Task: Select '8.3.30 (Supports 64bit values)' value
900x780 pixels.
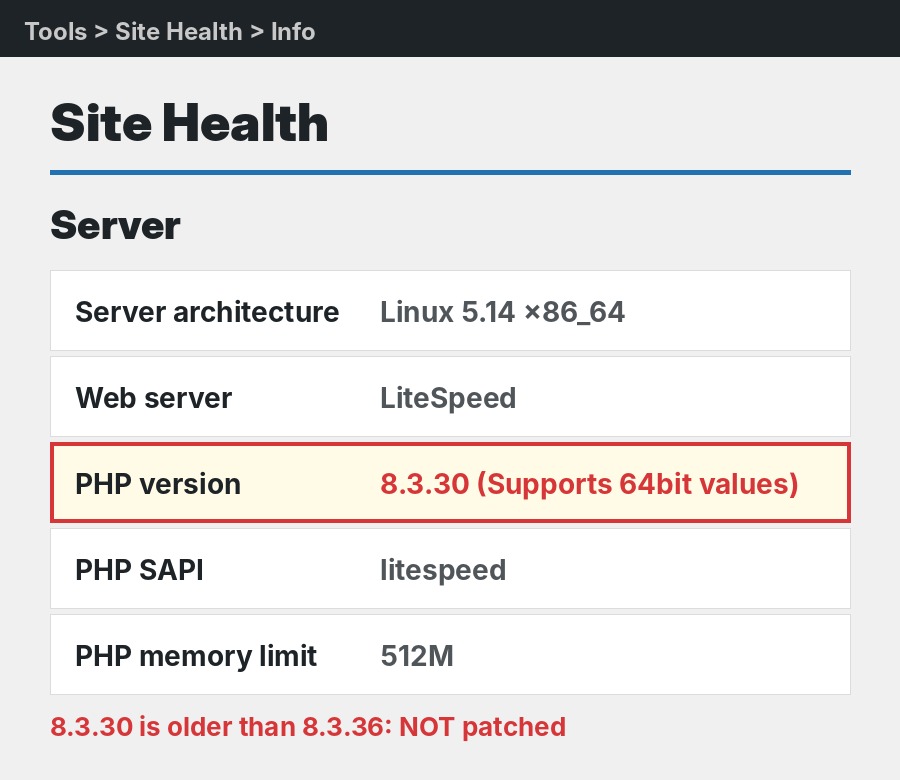Action: pyautogui.click(x=589, y=484)
